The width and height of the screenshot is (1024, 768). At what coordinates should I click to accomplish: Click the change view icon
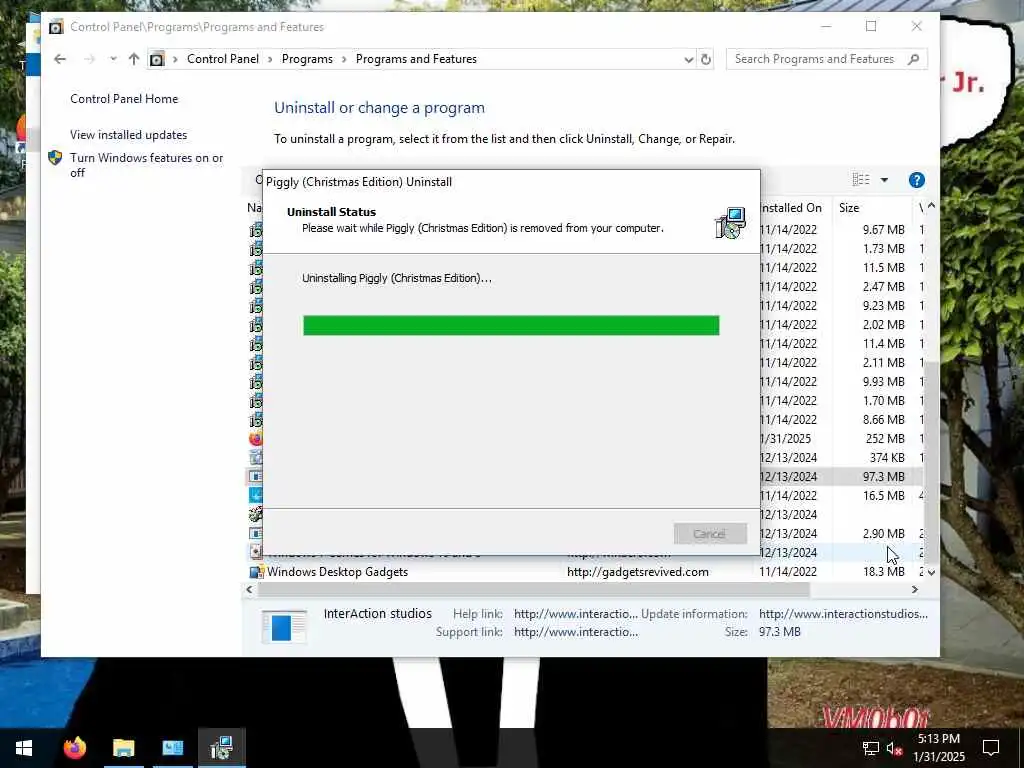tap(861, 180)
